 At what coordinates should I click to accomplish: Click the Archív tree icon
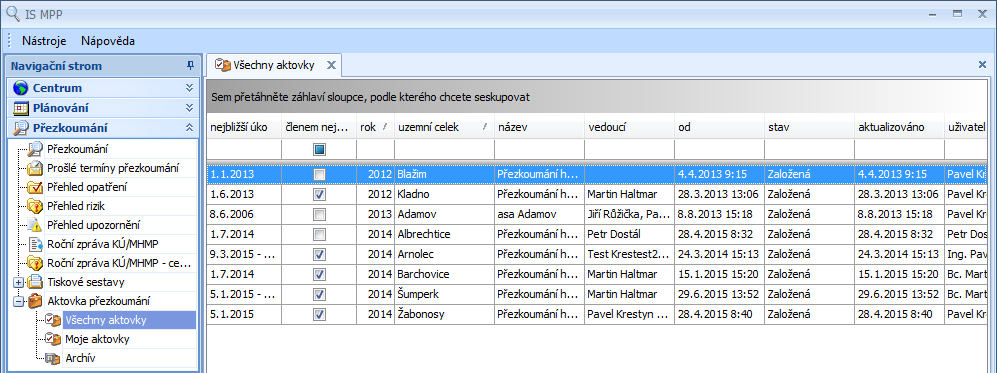[53, 358]
